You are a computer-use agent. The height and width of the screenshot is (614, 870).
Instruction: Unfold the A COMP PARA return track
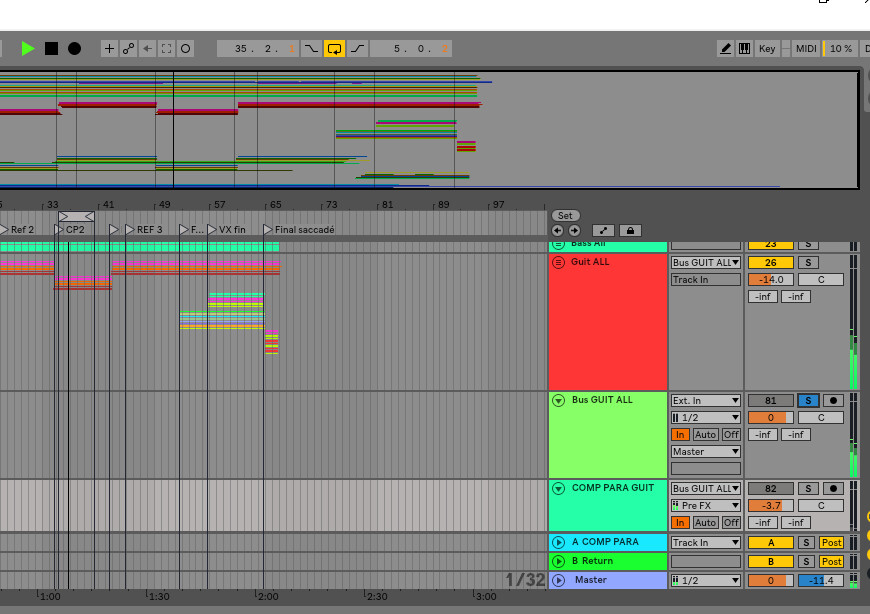[559, 542]
